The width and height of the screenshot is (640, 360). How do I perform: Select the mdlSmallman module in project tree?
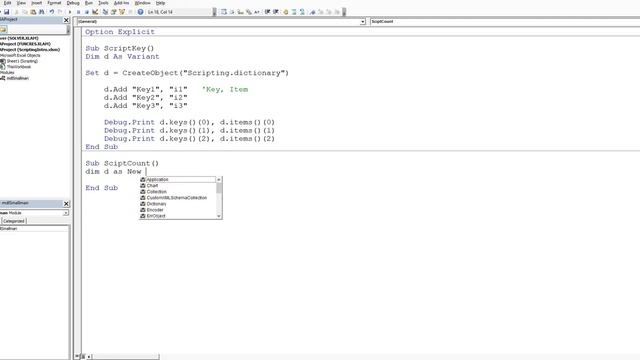(x=18, y=78)
